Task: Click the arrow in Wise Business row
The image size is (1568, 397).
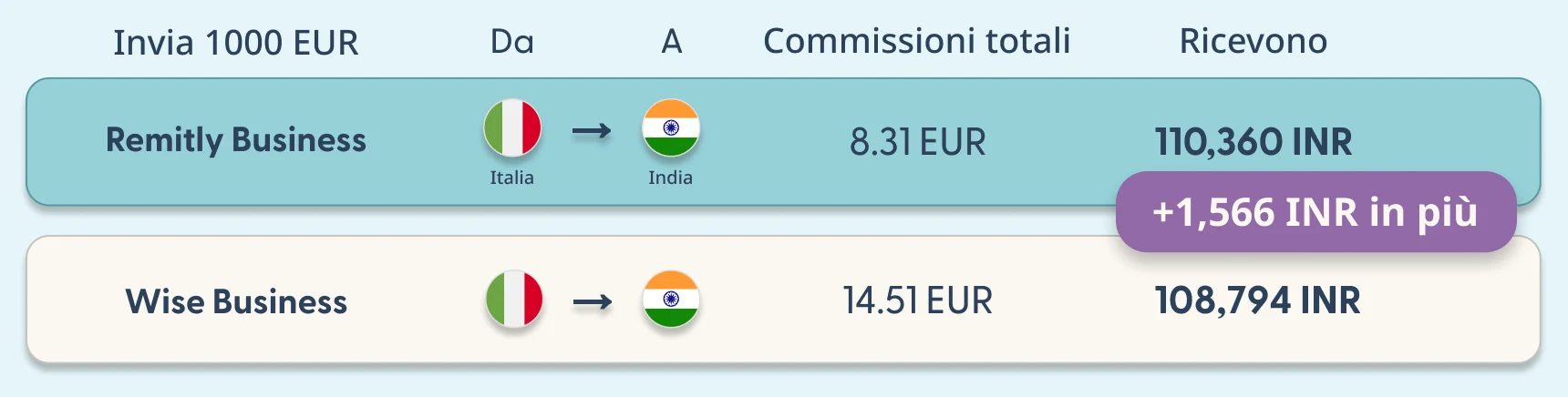Action: tap(593, 302)
